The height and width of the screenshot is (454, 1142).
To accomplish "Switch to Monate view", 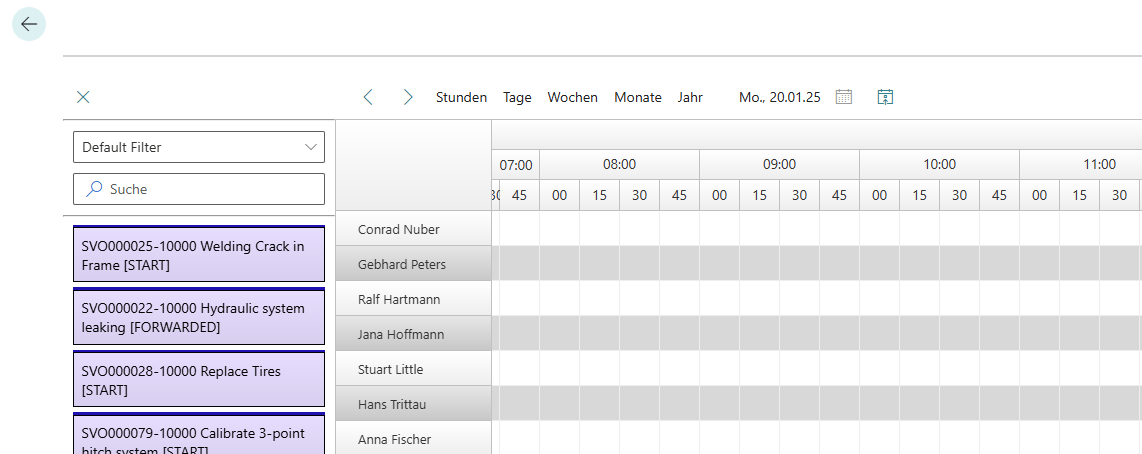I will 638,97.
